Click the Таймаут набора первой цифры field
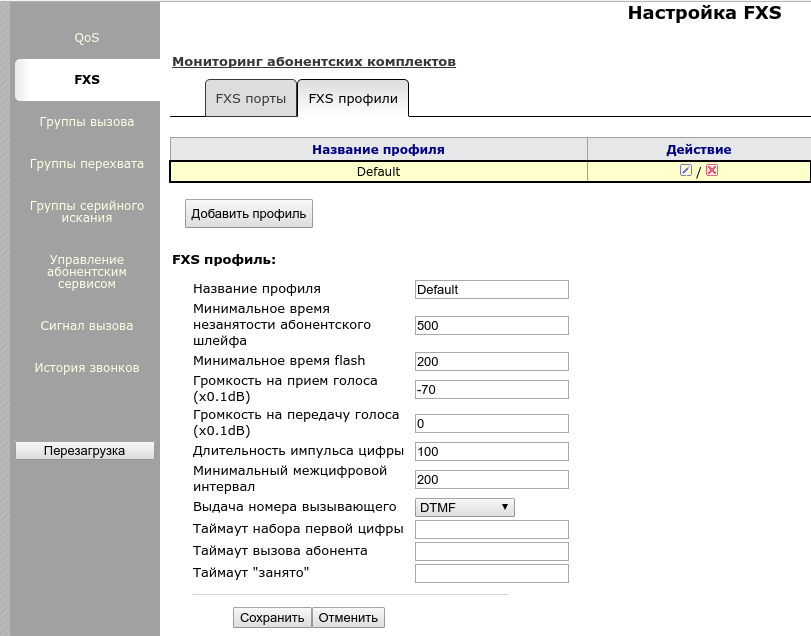 click(492, 529)
